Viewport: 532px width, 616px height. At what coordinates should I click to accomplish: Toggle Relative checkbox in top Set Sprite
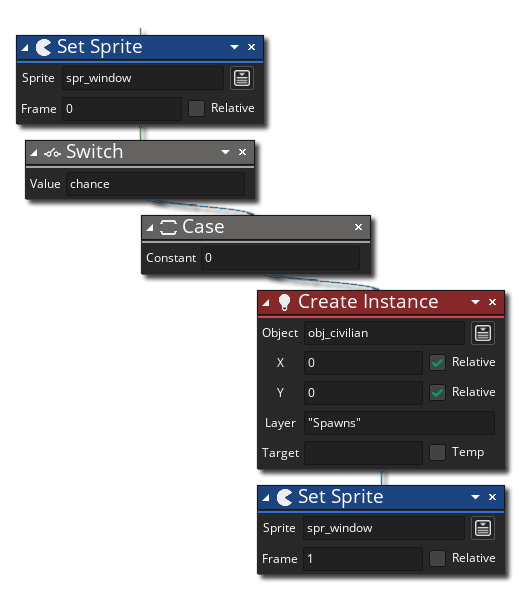click(196, 108)
